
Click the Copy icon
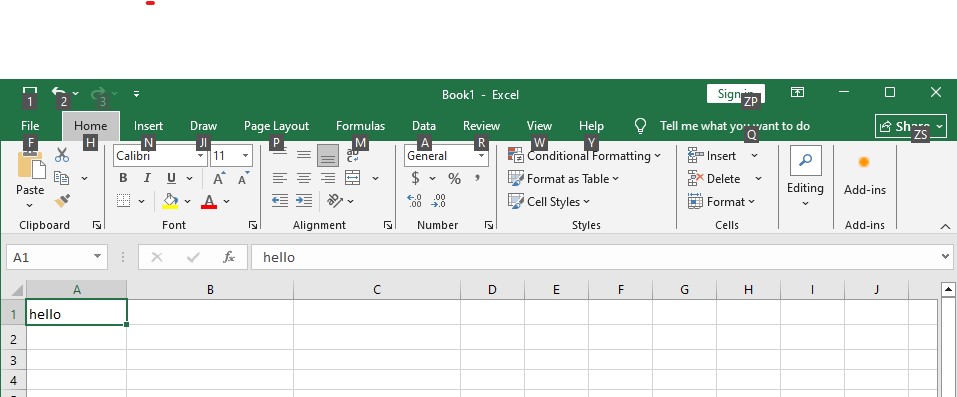62,178
